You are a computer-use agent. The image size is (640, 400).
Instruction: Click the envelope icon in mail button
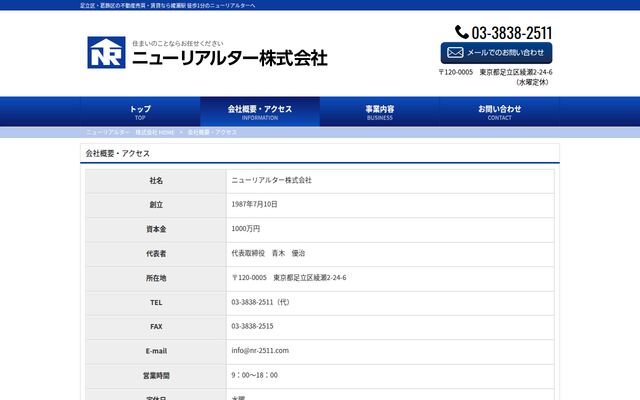click(455, 53)
